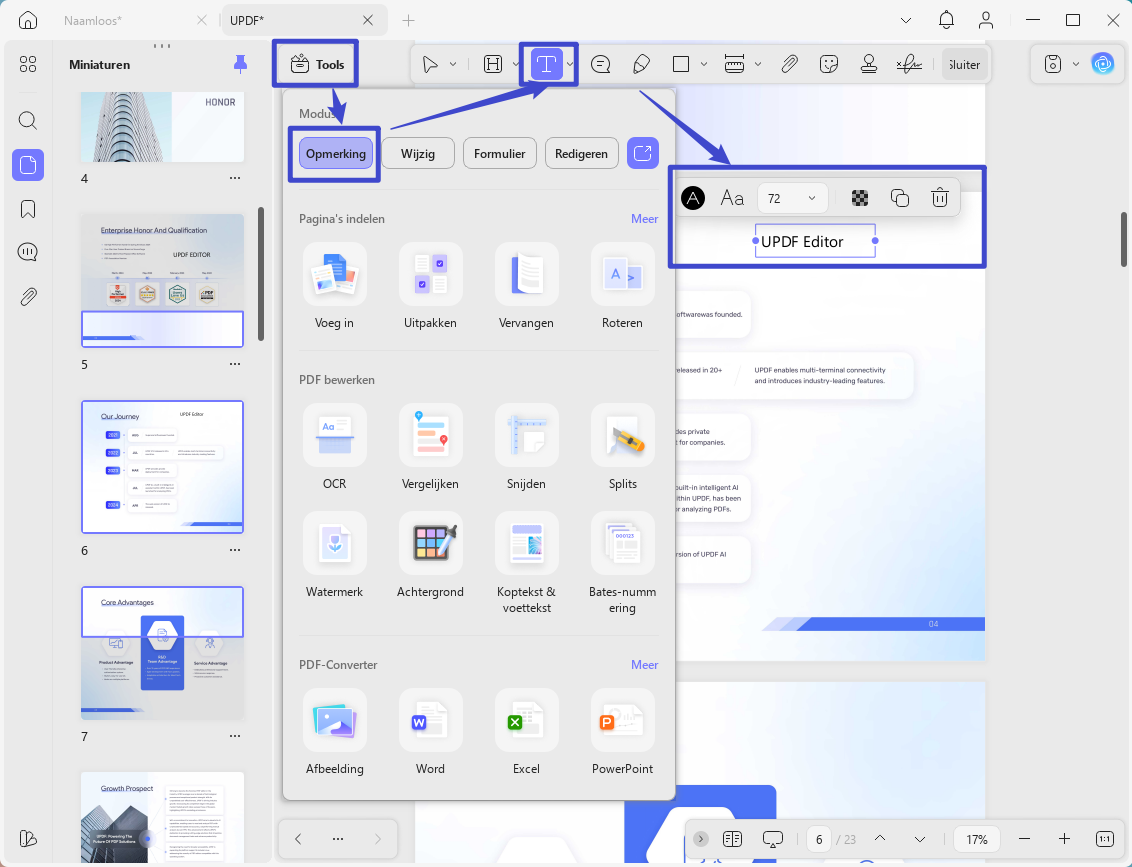Expand save options dropdown arrow

(1076, 64)
